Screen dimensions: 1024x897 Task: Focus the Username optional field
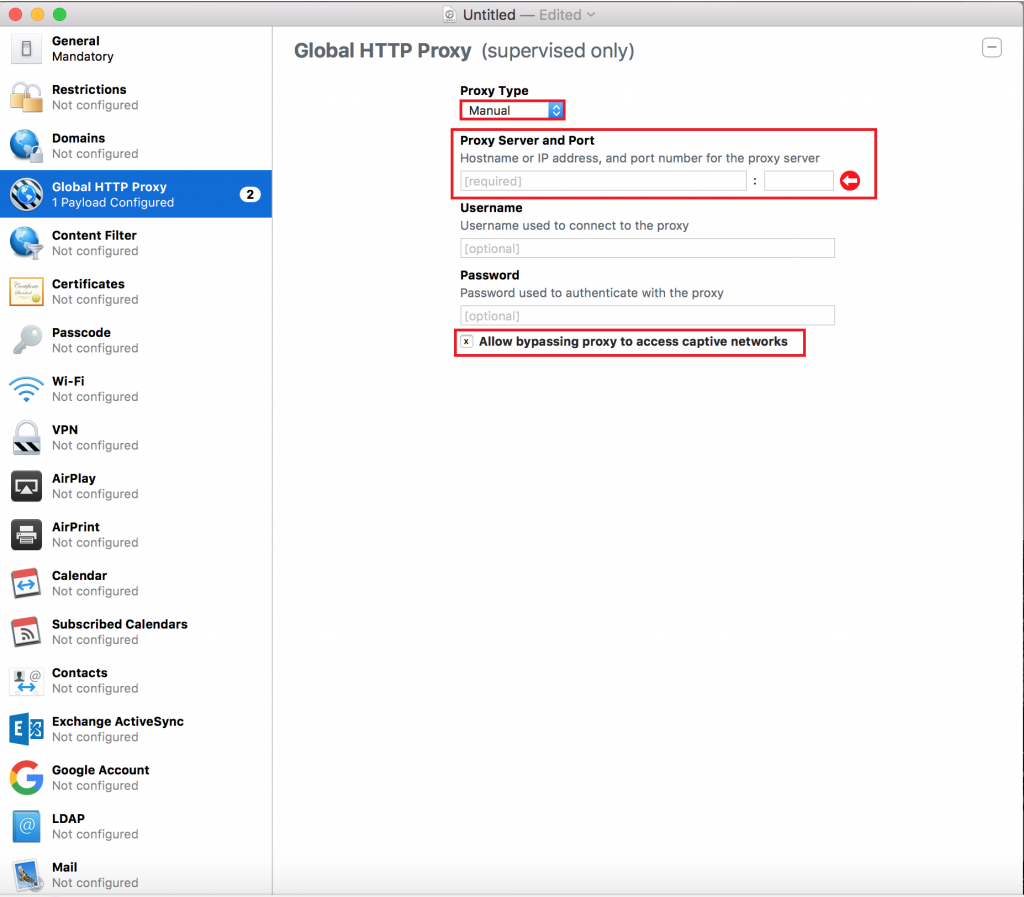[x=647, y=248]
